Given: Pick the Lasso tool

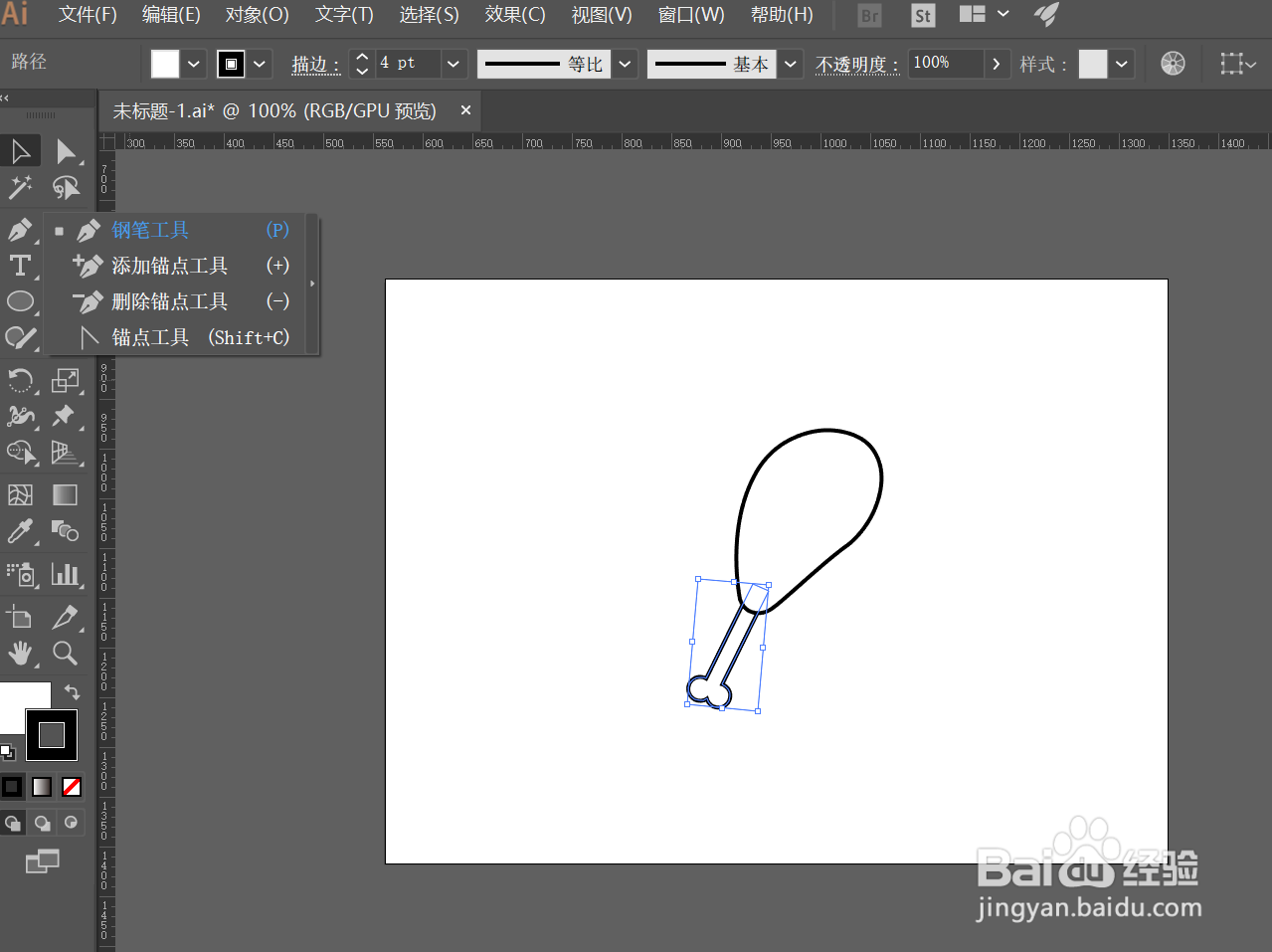Looking at the screenshot, I should pos(66,187).
